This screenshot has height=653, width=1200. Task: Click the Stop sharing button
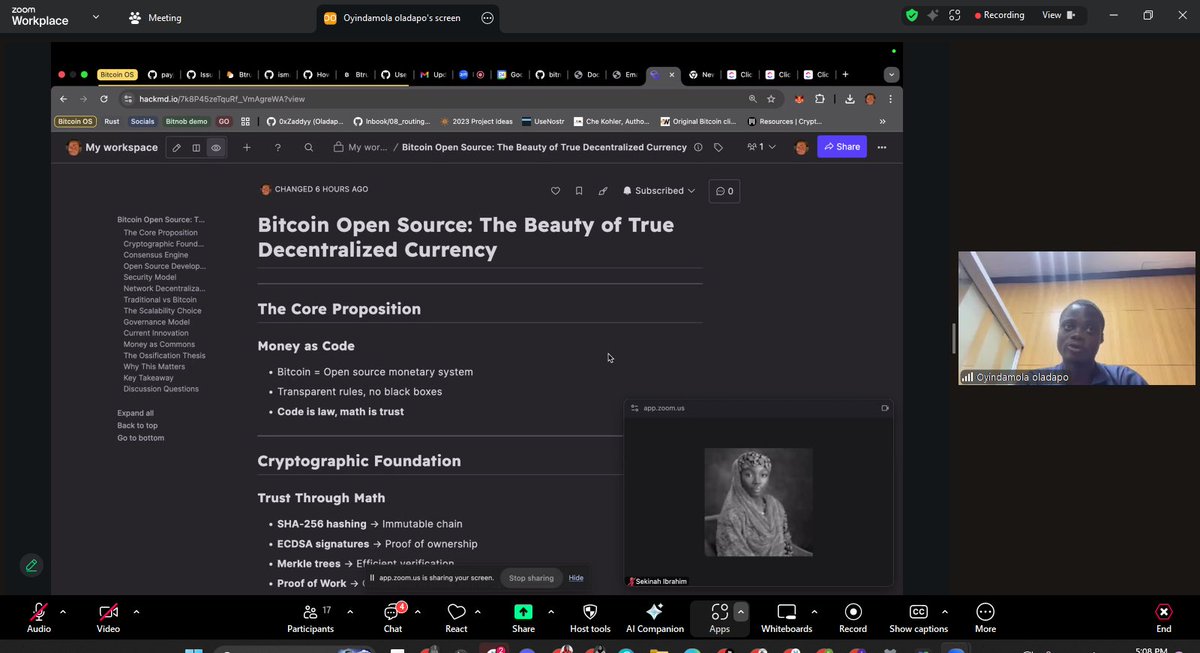531,578
